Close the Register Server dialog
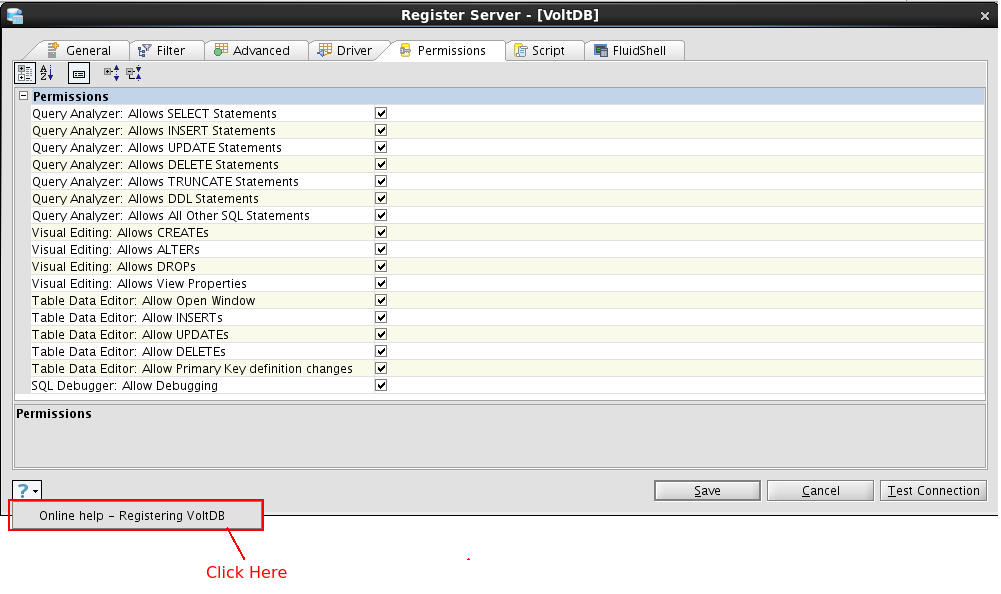 [x=984, y=16]
